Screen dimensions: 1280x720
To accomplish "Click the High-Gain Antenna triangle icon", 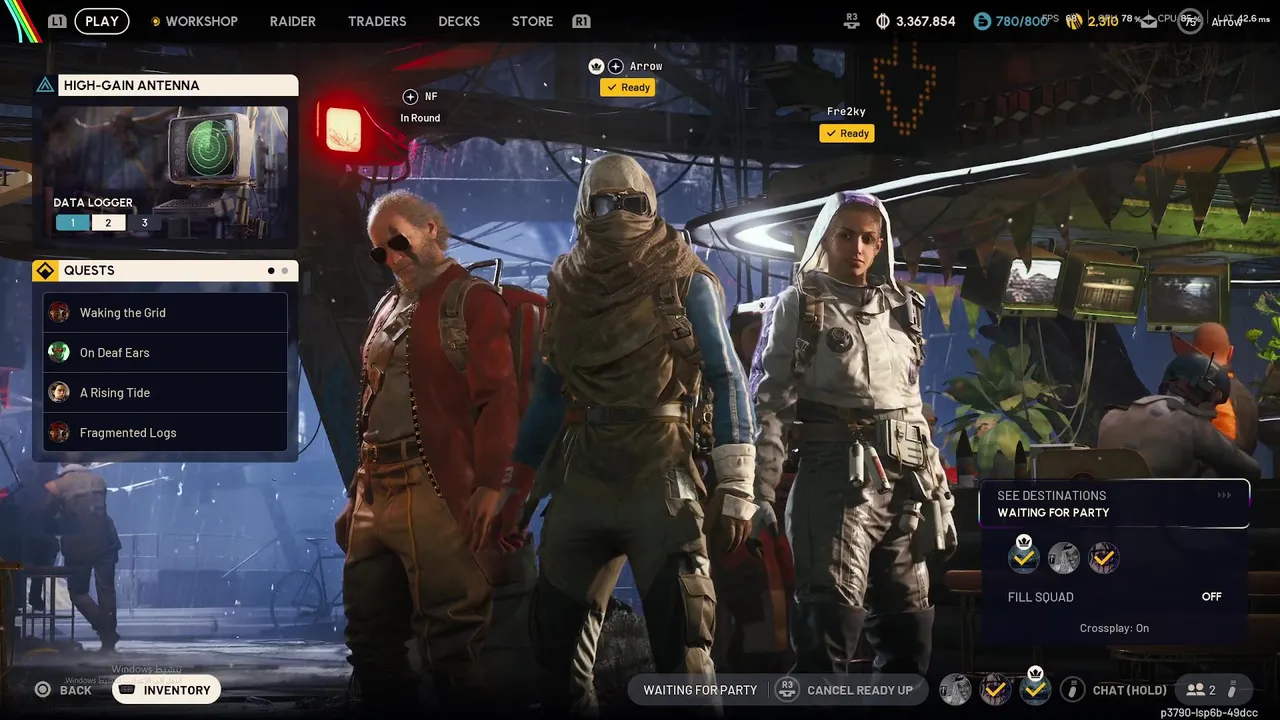I will click(45, 85).
